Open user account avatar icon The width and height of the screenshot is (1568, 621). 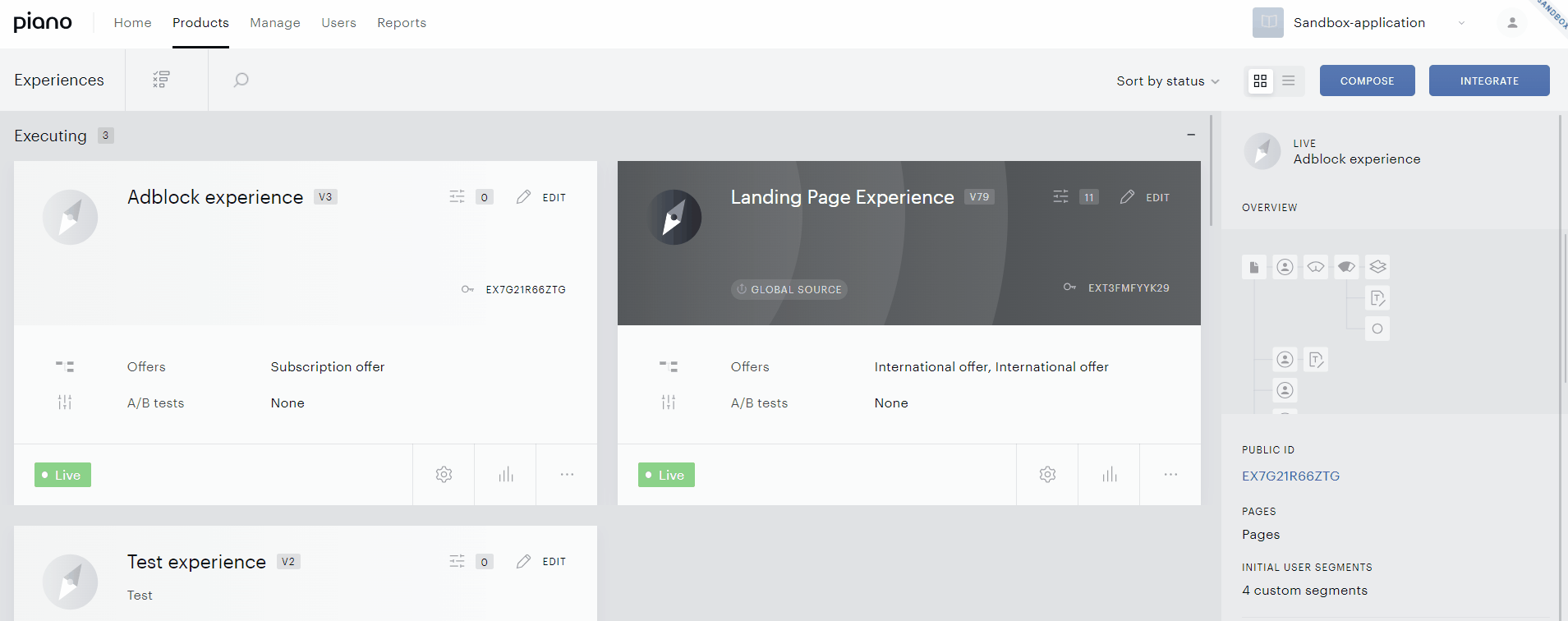click(x=1512, y=23)
